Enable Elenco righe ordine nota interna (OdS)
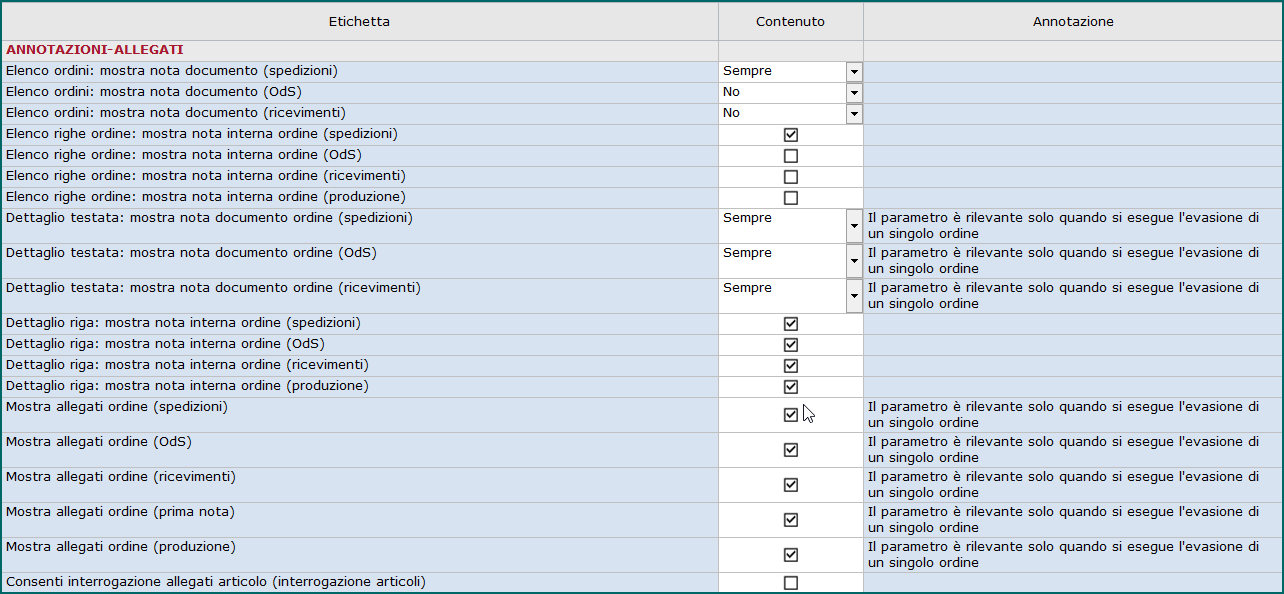The width and height of the screenshot is (1284, 594). pos(791,156)
